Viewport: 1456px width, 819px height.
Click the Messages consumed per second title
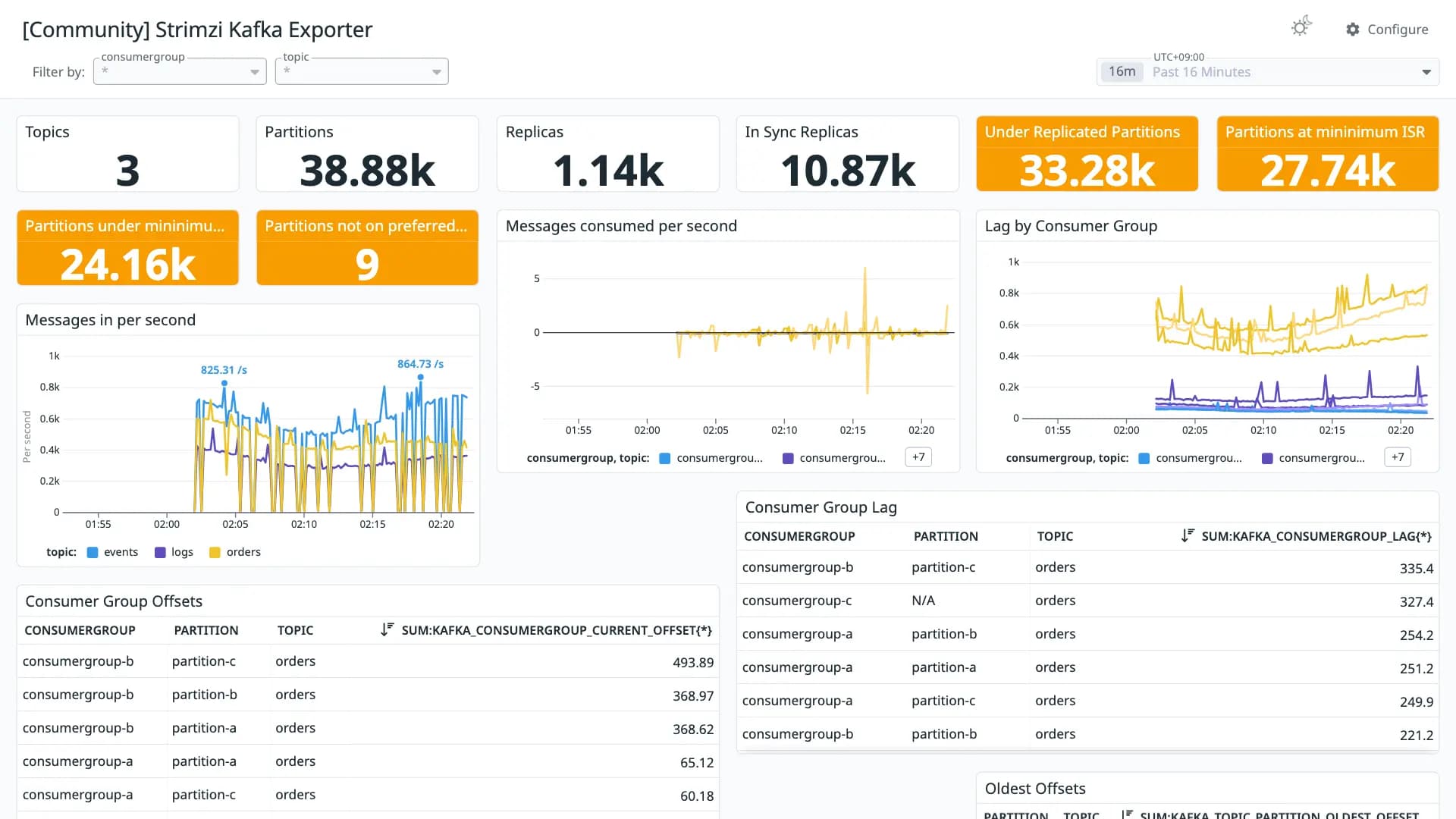[621, 226]
